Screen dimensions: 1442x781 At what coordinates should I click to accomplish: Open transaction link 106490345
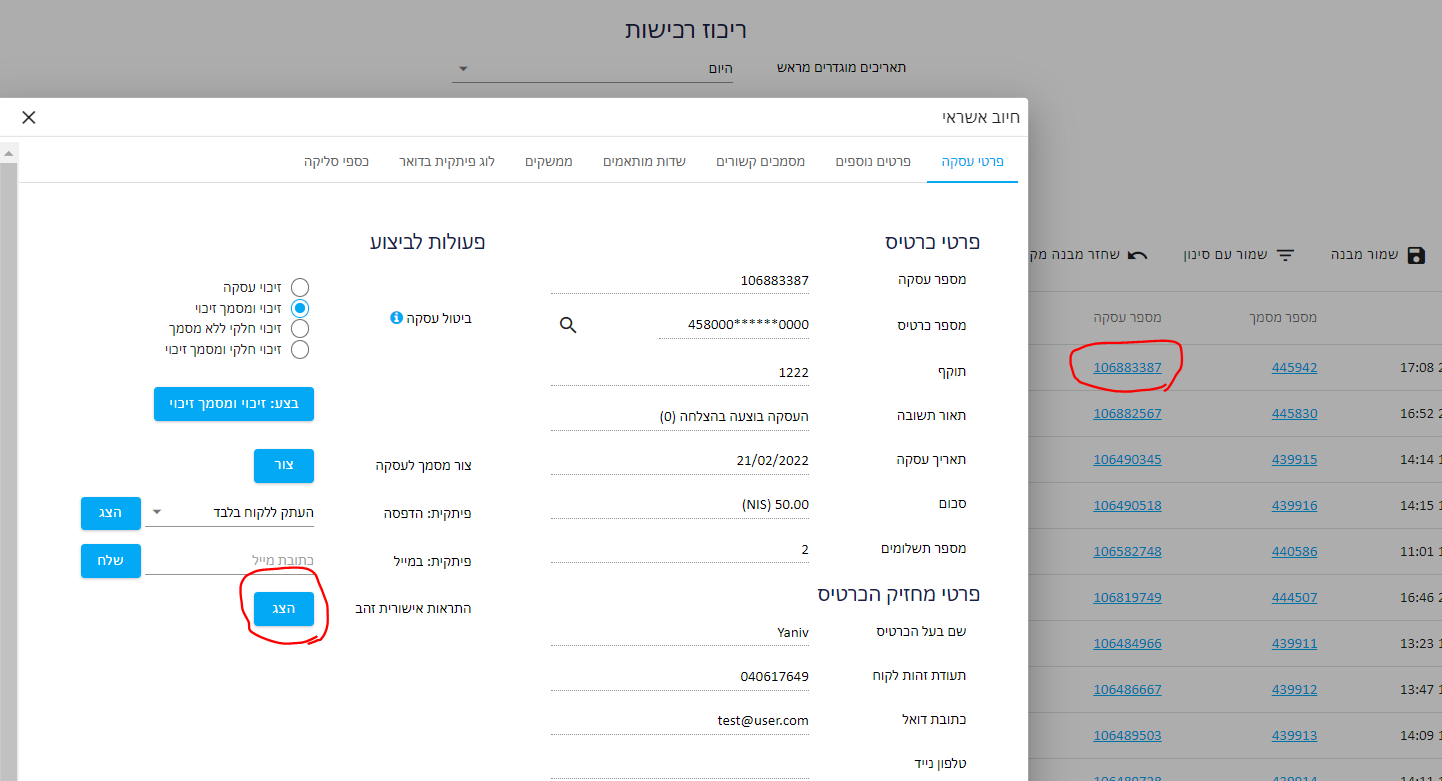tap(1127, 459)
